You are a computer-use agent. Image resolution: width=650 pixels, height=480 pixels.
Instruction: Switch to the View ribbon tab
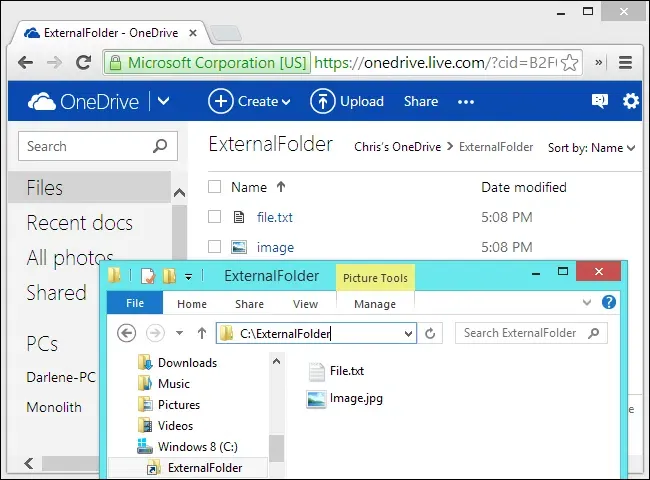point(305,304)
